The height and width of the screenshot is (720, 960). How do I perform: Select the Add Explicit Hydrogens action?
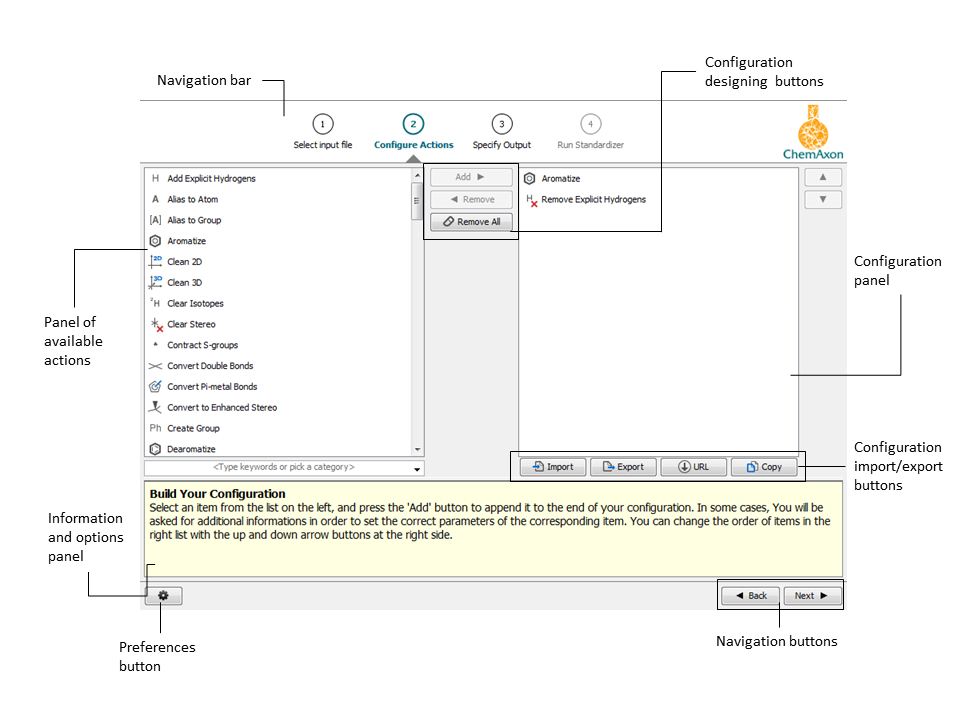155,177
